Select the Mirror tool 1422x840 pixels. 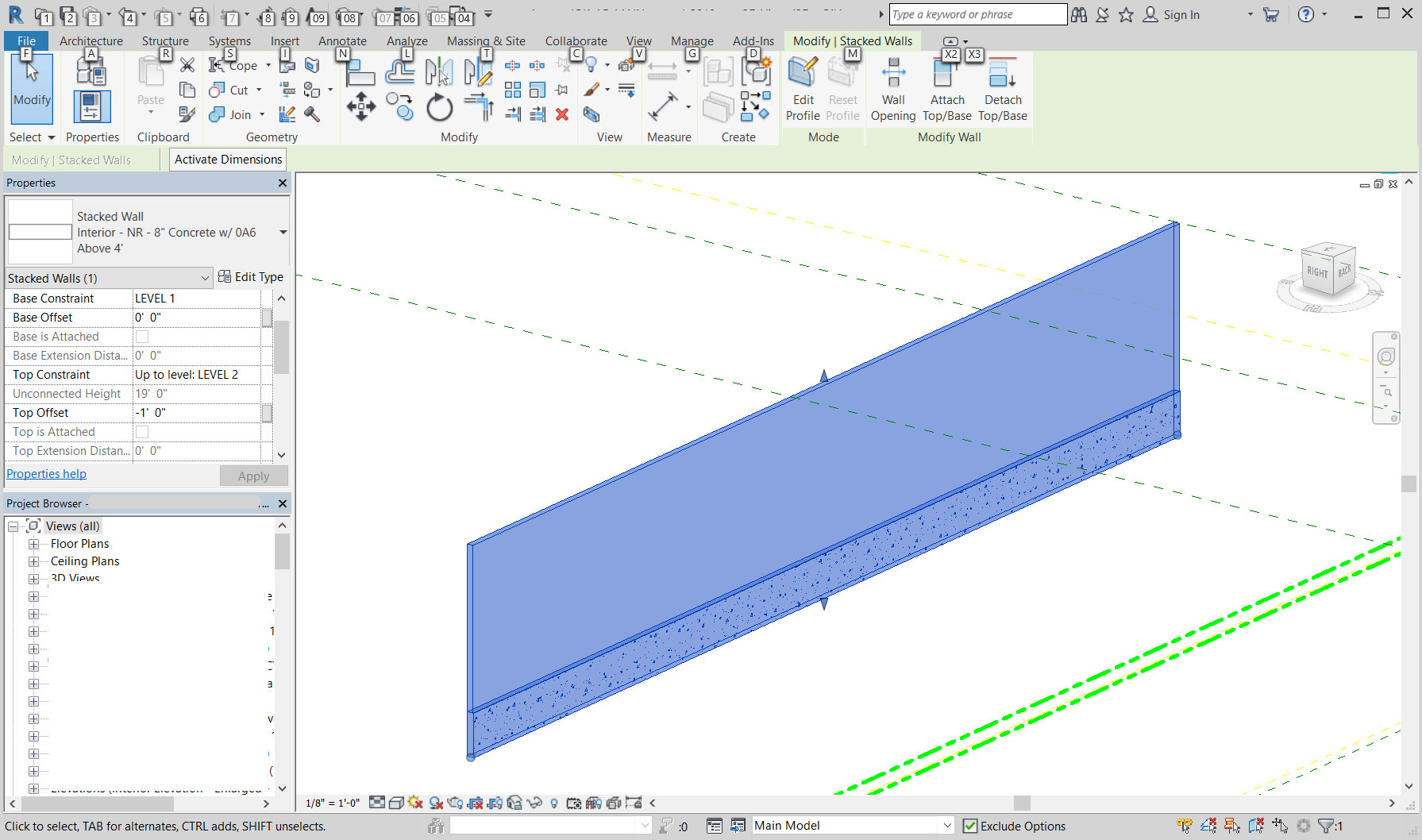click(x=439, y=71)
